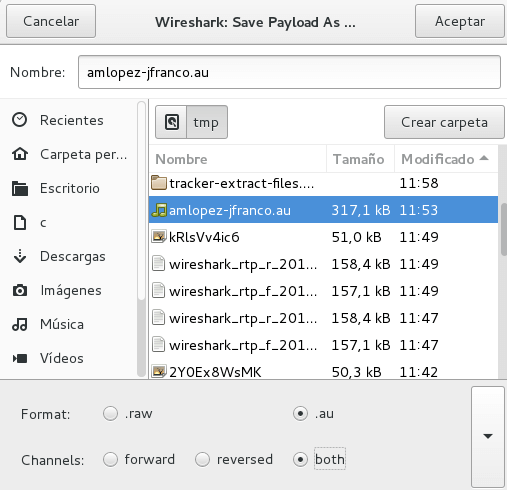Open Imágenes via its camera icon
Screen dimensions: 507x490
(20, 290)
